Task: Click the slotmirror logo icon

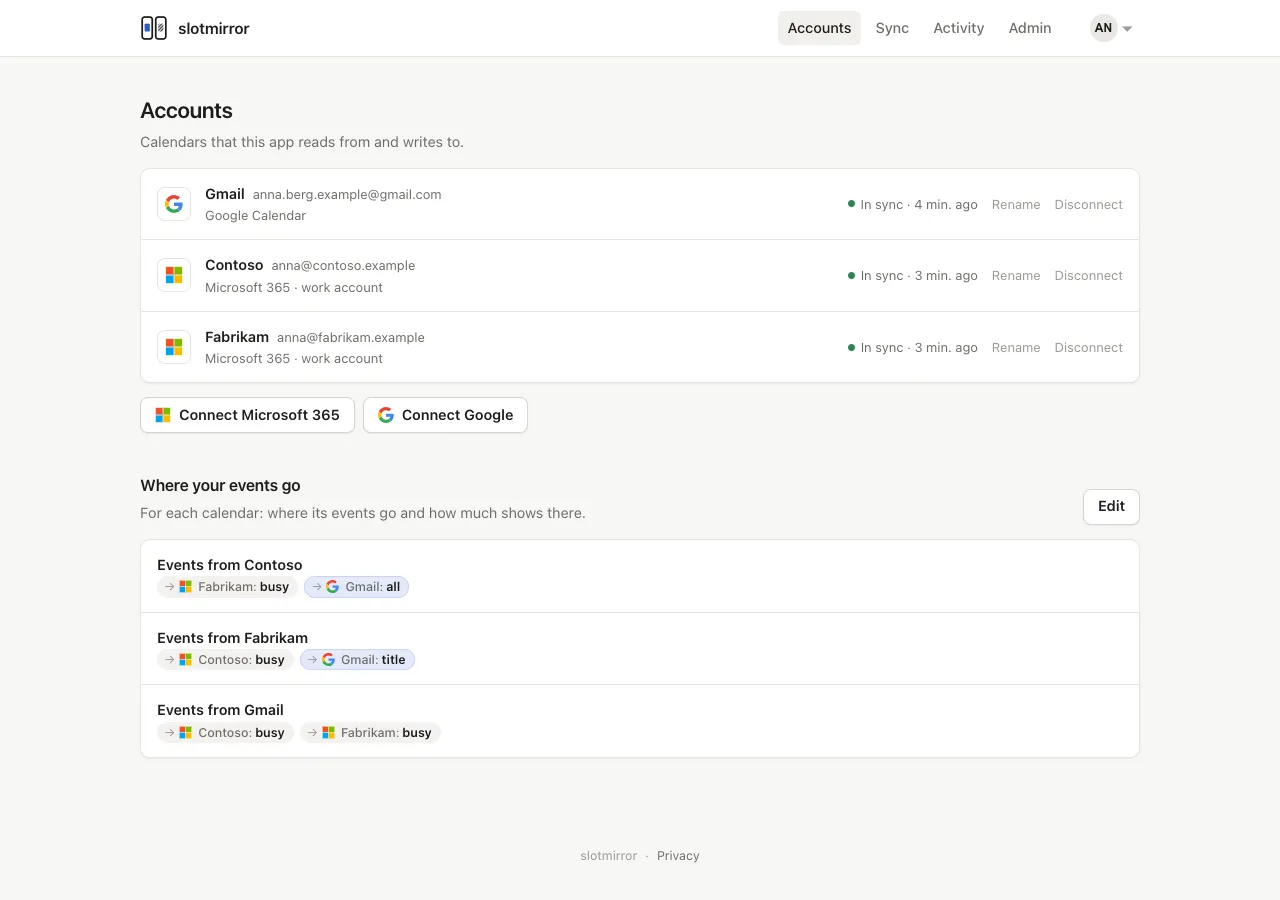Action: coord(154,28)
